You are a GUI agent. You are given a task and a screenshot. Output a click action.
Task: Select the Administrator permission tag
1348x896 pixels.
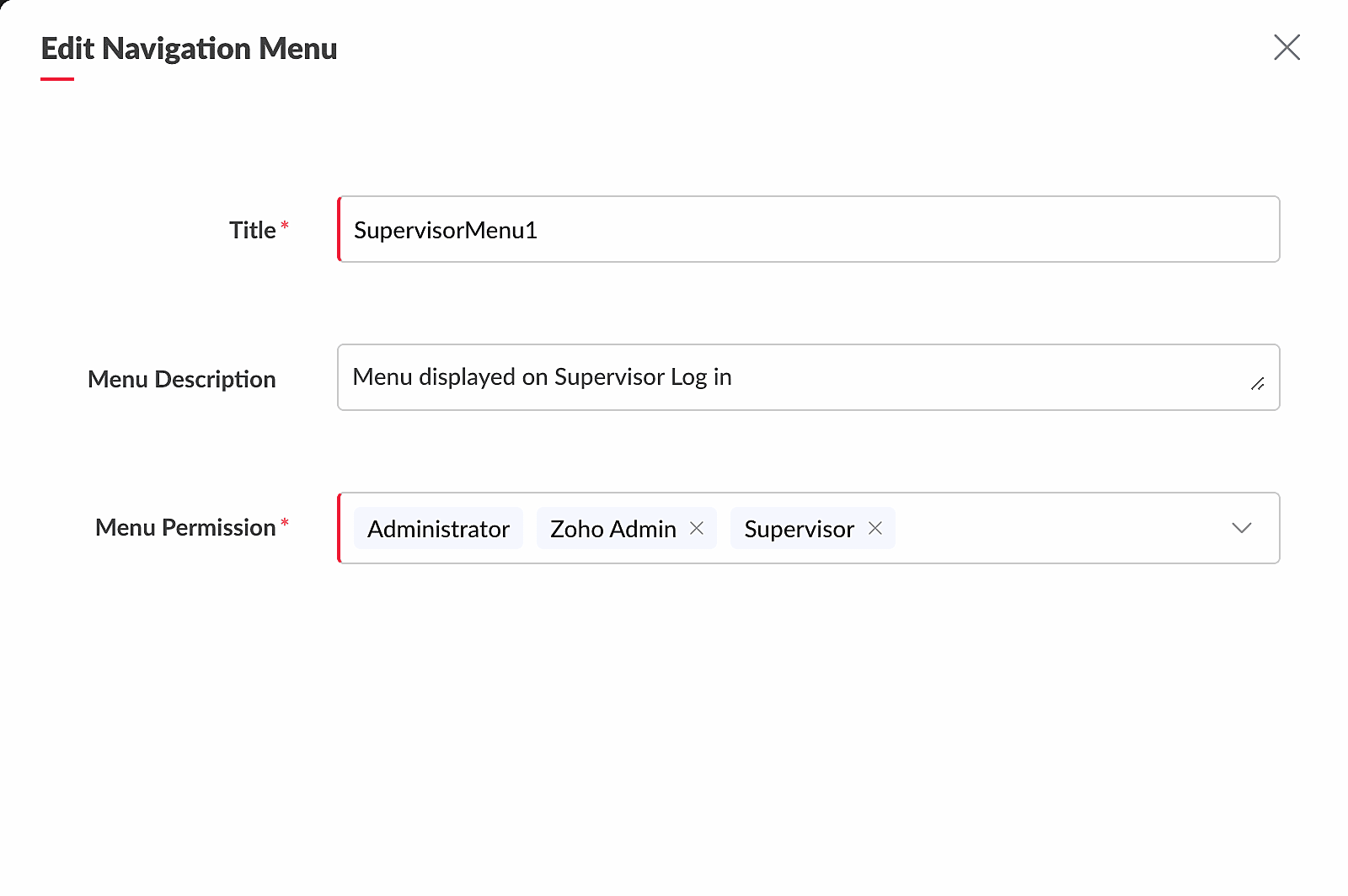[x=438, y=529]
